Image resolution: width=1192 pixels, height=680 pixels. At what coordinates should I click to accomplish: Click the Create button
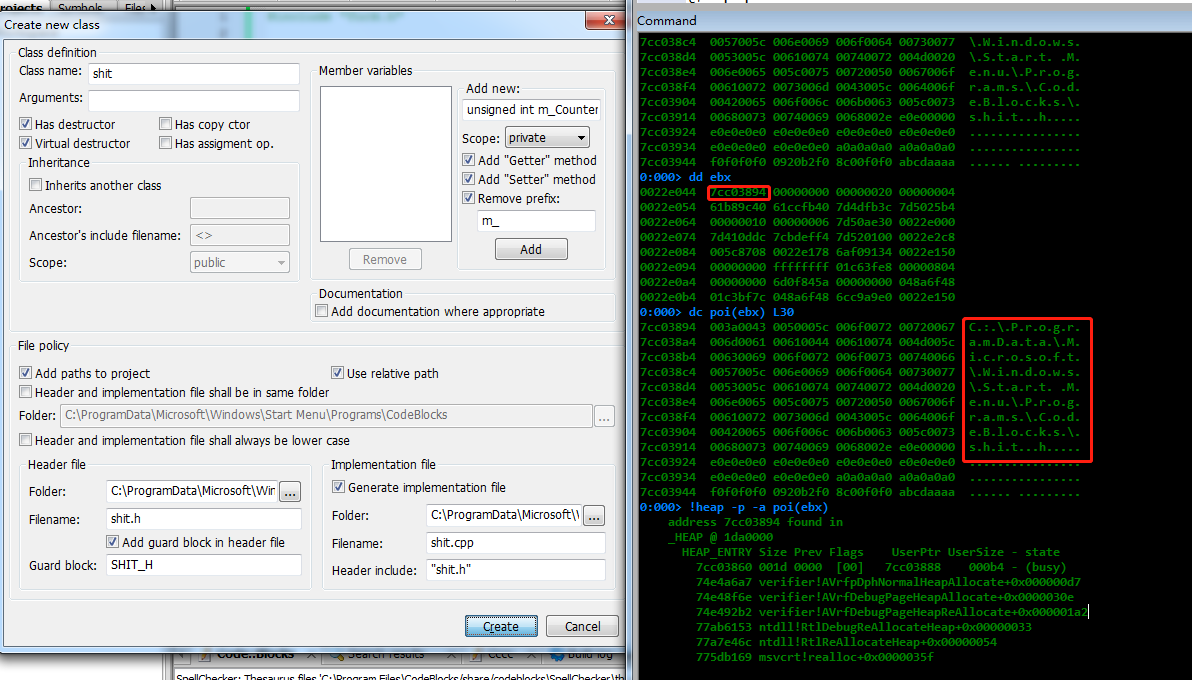[501, 627]
